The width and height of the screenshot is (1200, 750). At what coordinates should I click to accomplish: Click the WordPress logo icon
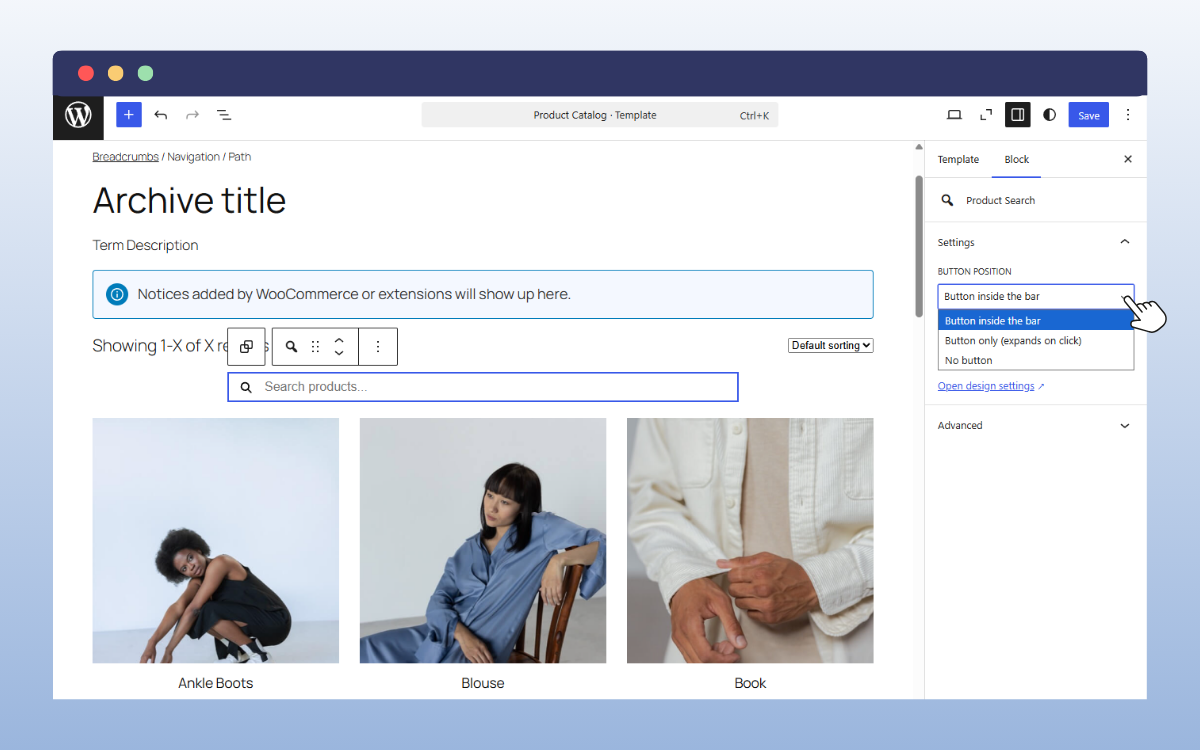(x=78, y=115)
